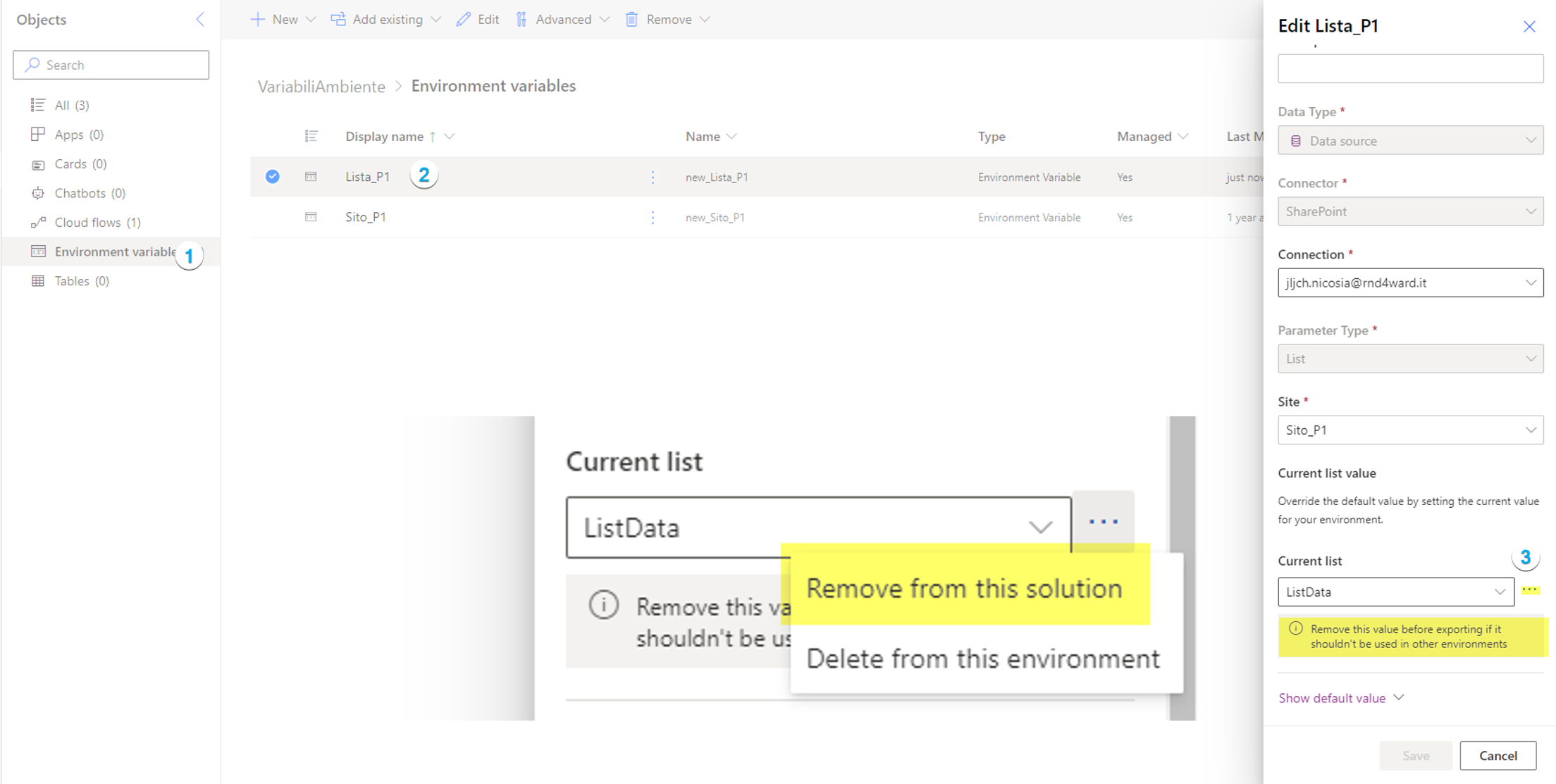Close the Edit Lista_P1 panel
This screenshot has width=1556, height=784.
click(x=1529, y=27)
